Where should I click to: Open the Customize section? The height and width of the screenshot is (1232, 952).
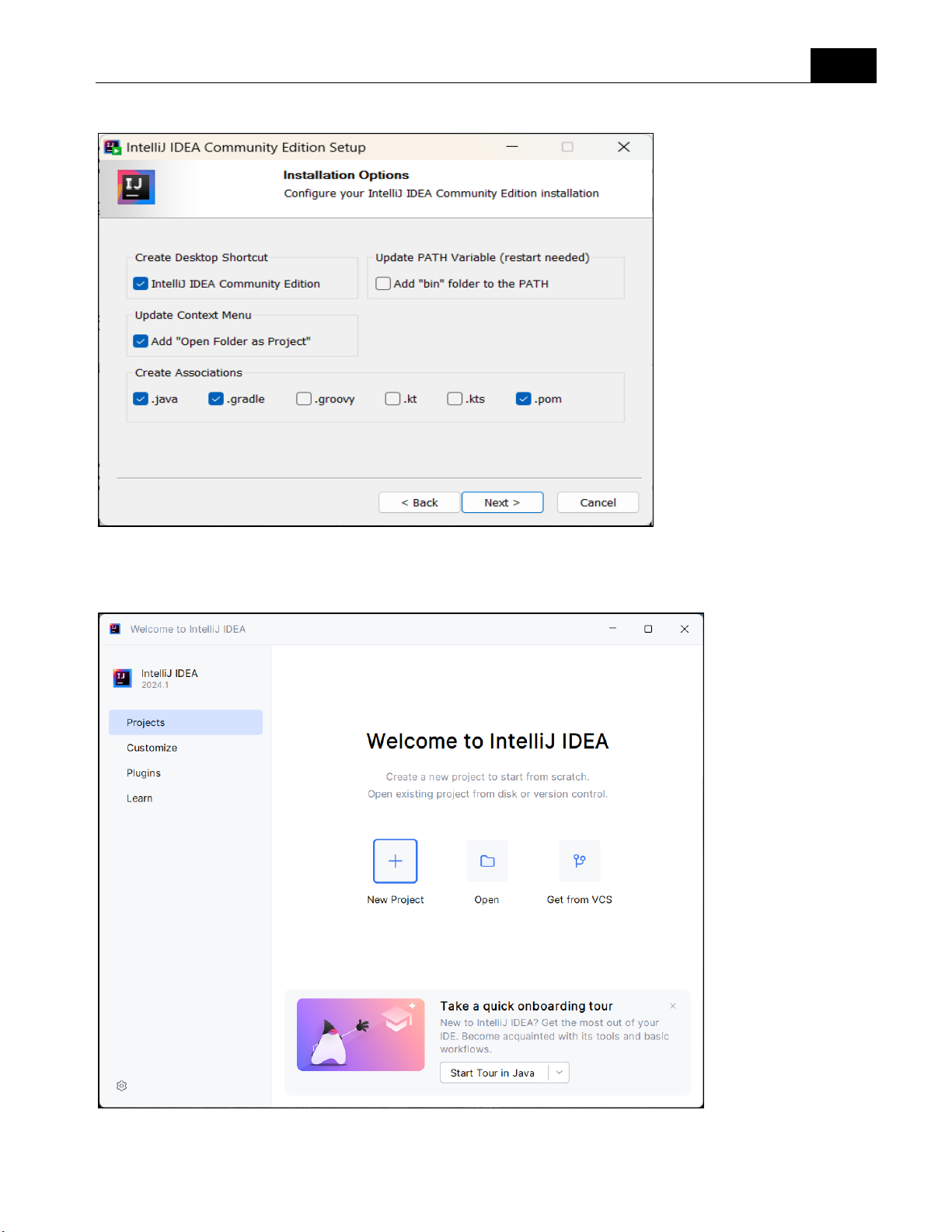152,748
